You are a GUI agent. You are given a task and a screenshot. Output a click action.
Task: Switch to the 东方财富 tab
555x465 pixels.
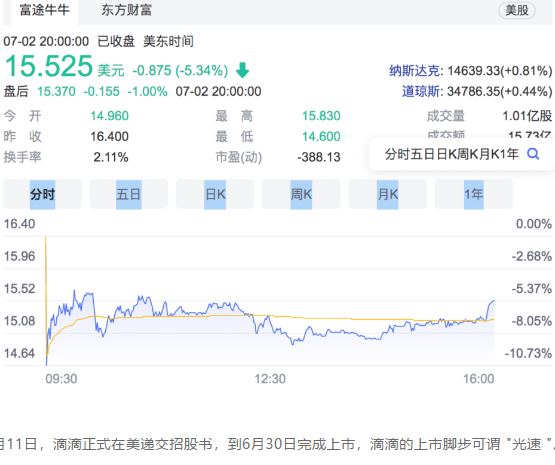(x=126, y=10)
